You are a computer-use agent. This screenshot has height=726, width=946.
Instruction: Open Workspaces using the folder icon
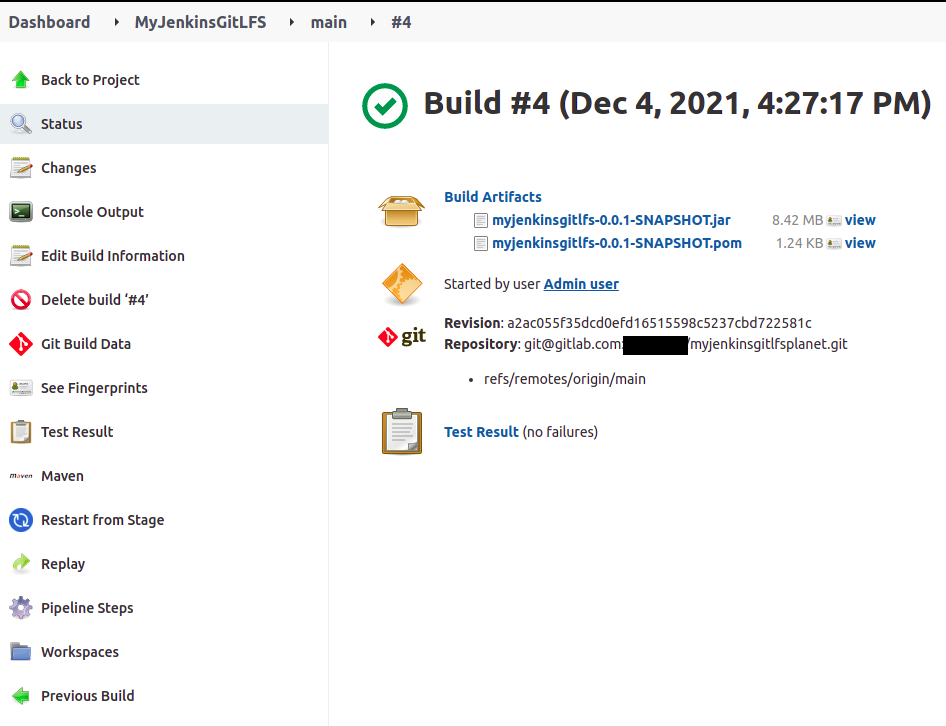pyautogui.click(x=20, y=651)
